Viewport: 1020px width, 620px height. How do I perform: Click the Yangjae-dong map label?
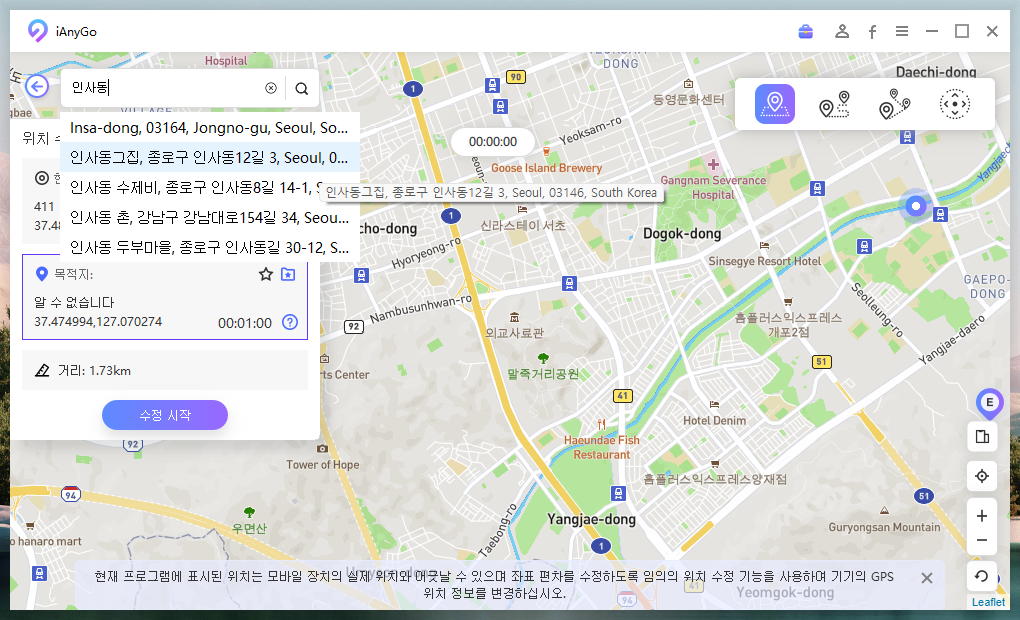point(591,519)
